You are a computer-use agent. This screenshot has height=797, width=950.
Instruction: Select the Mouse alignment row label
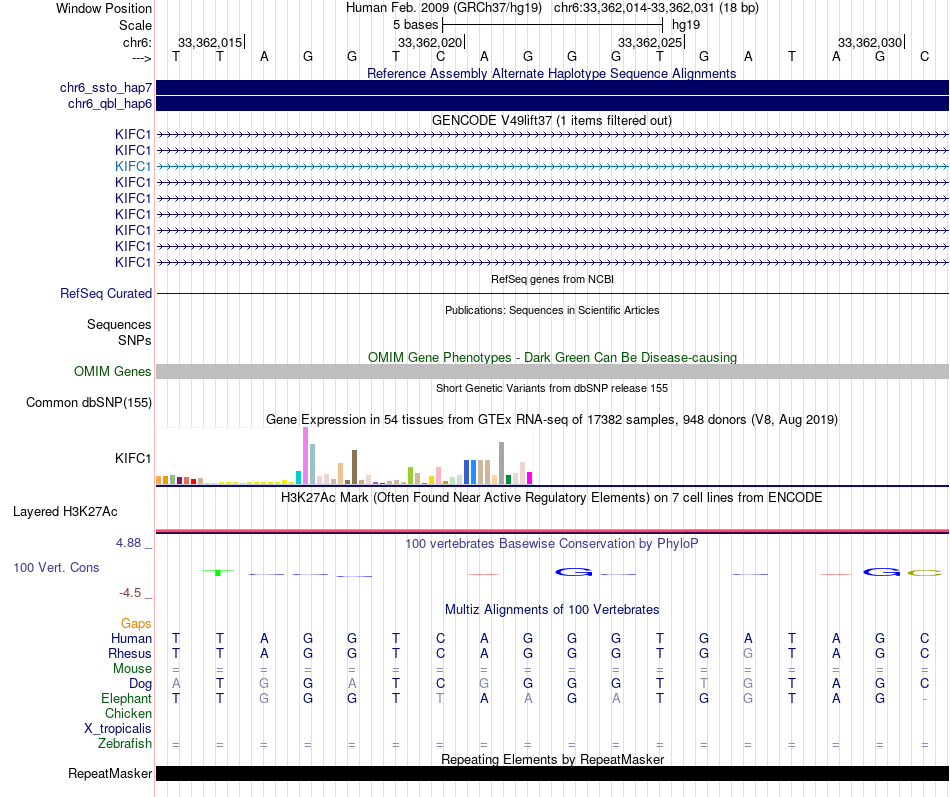[x=132, y=669]
